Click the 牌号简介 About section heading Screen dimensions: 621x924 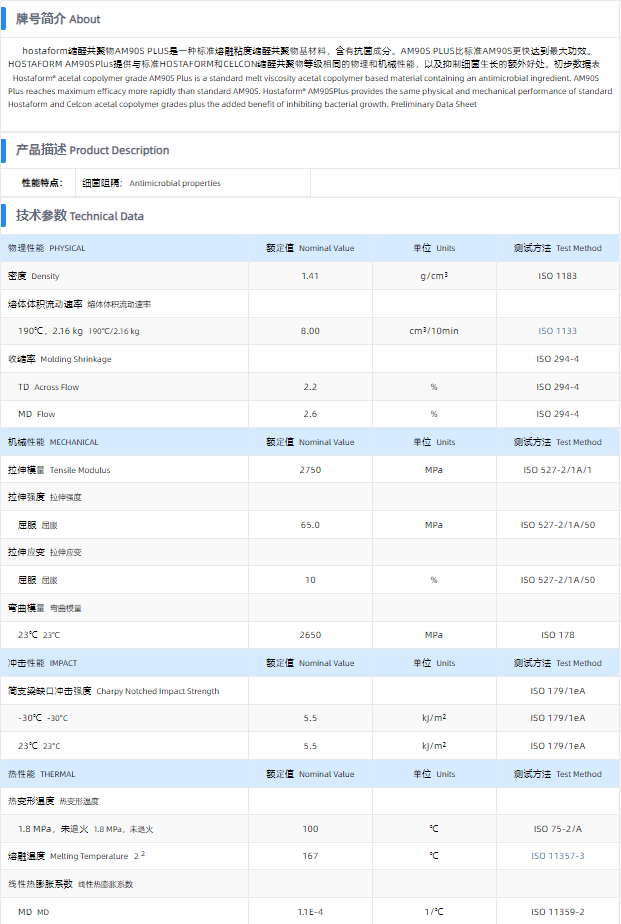tap(58, 19)
